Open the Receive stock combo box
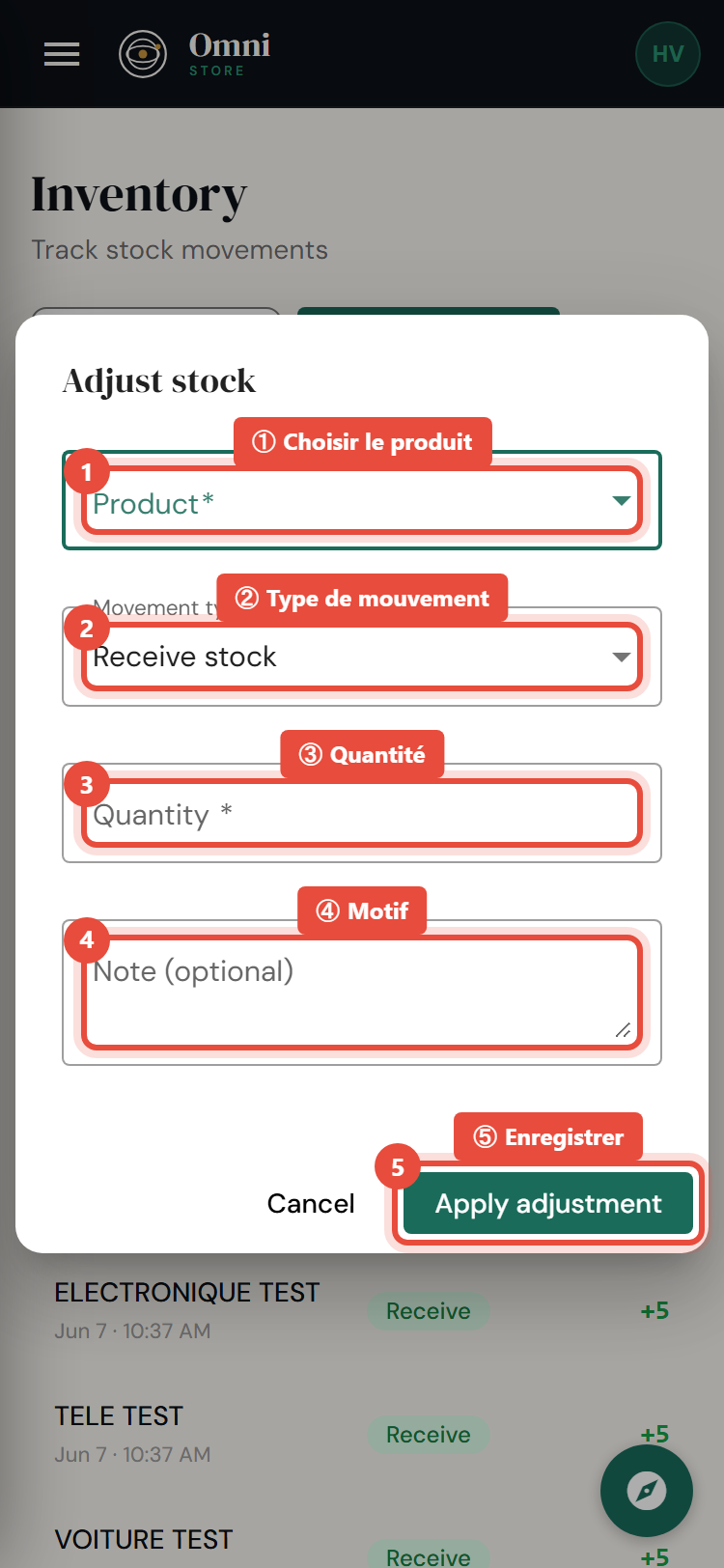The image size is (724, 1568). pyautogui.click(x=362, y=657)
